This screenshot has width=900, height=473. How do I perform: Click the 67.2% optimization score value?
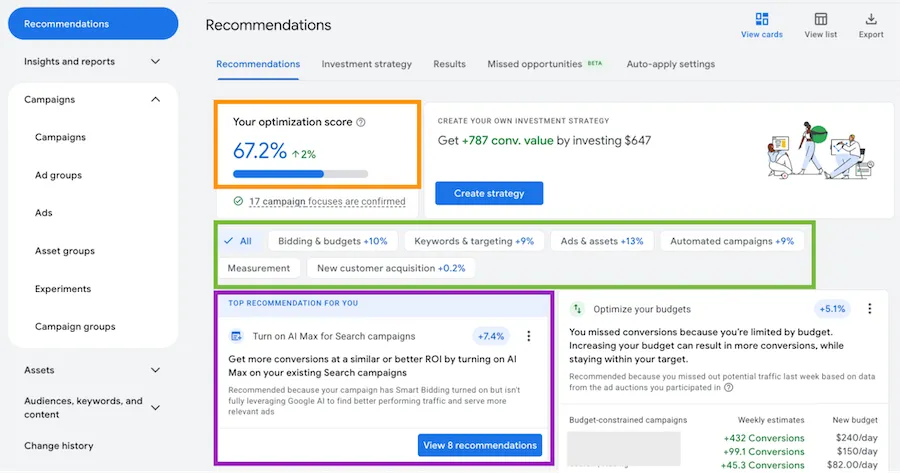[x=259, y=151]
